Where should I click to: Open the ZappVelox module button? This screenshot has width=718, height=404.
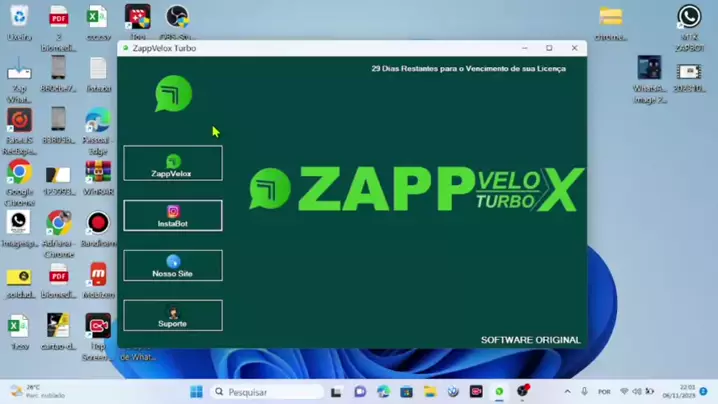point(173,163)
